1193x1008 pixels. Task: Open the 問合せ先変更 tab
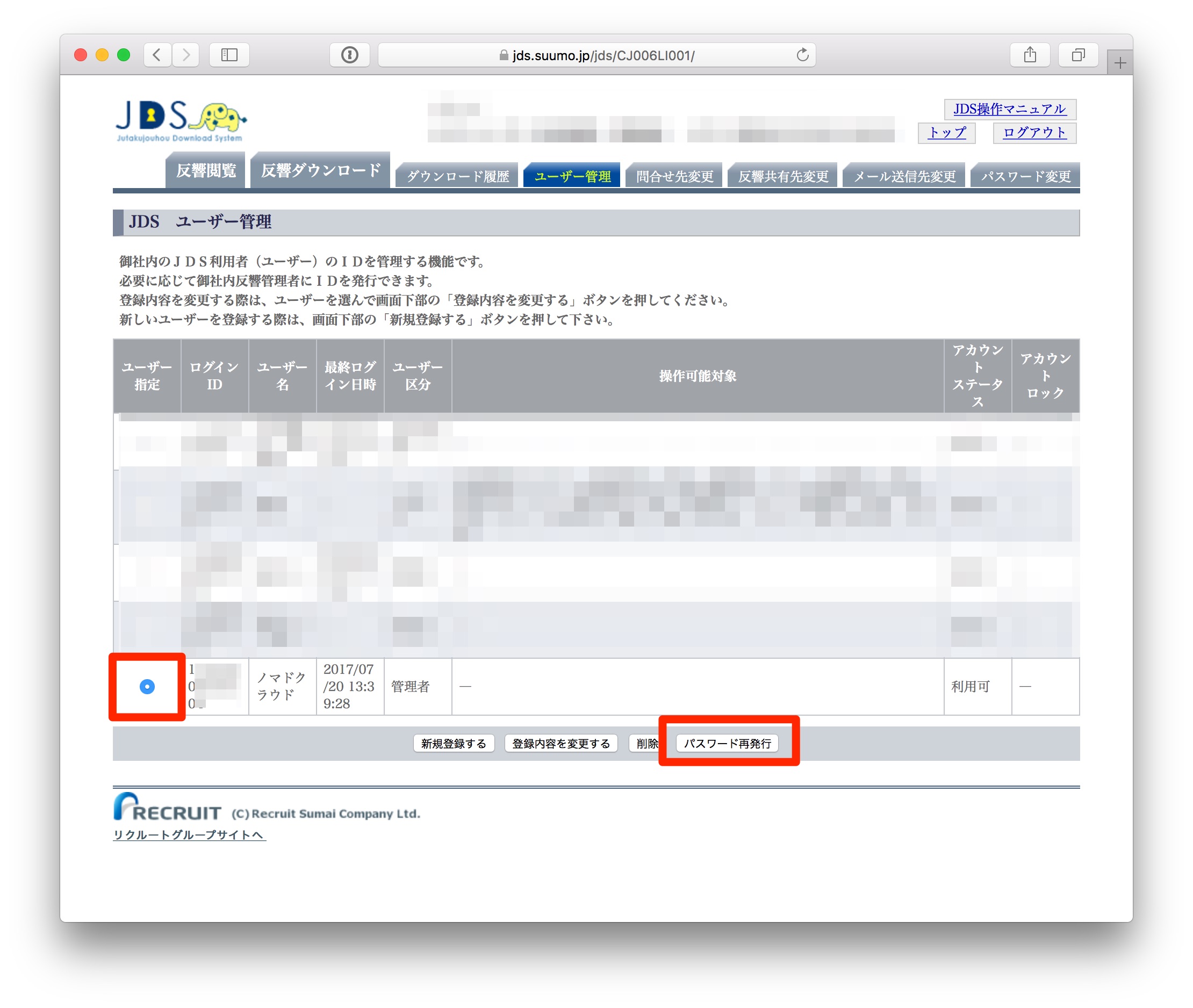coord(675,176)
